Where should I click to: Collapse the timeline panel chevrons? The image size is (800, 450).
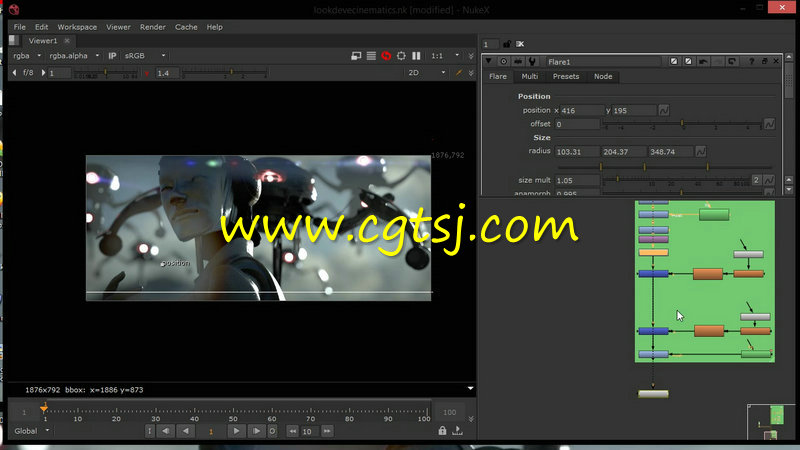click(471, 419)
